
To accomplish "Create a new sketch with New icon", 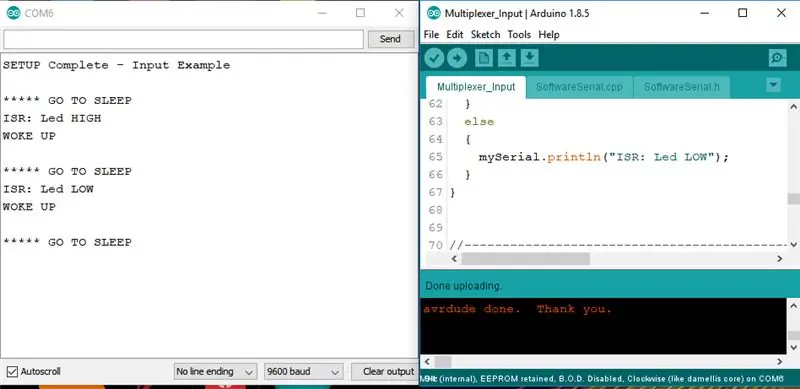I will click(483, 58).
